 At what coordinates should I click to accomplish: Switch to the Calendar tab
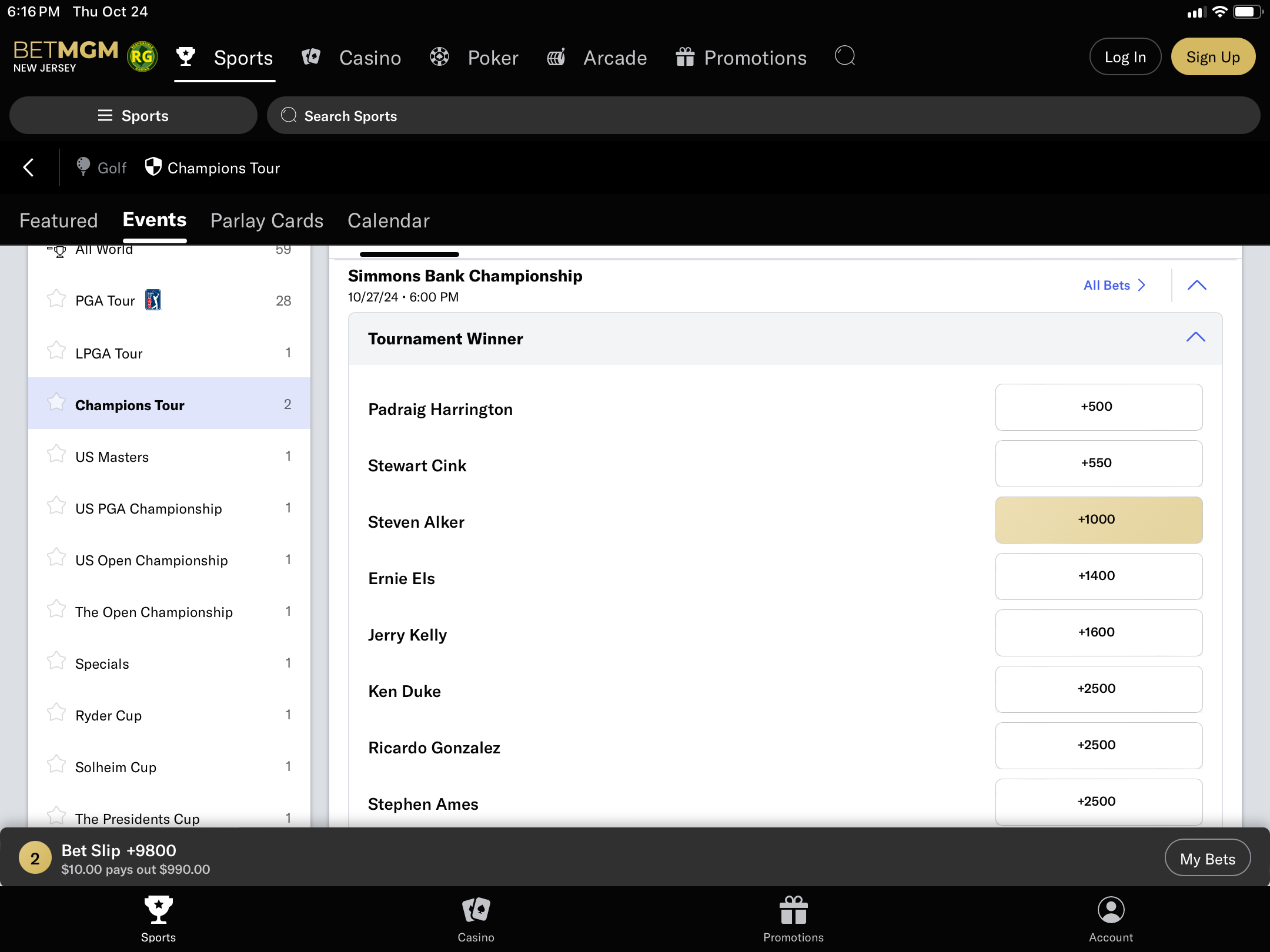pos(389,221)
